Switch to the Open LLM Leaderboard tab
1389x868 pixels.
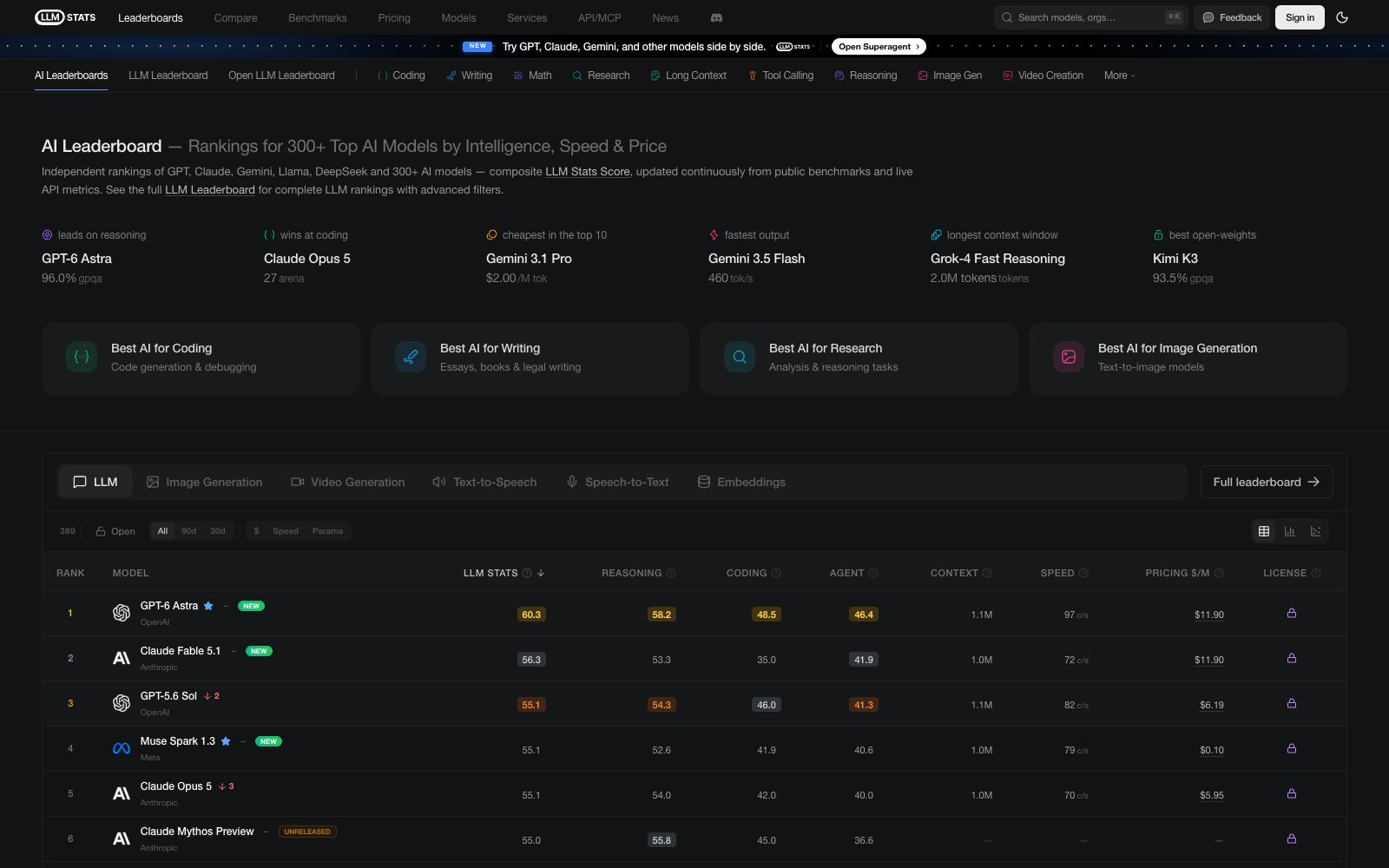[281, 76]
